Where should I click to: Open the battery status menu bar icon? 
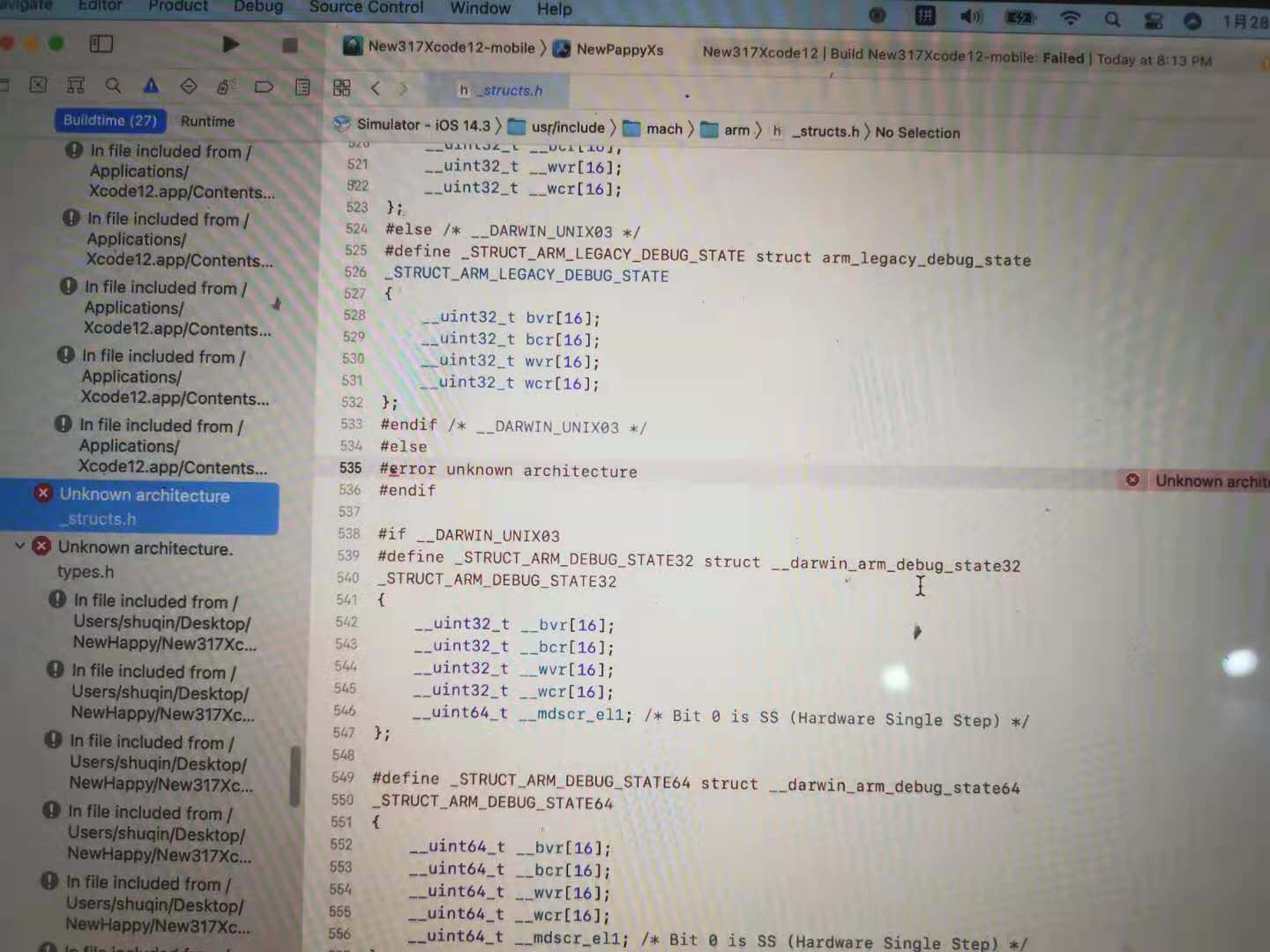(1020, 17)
